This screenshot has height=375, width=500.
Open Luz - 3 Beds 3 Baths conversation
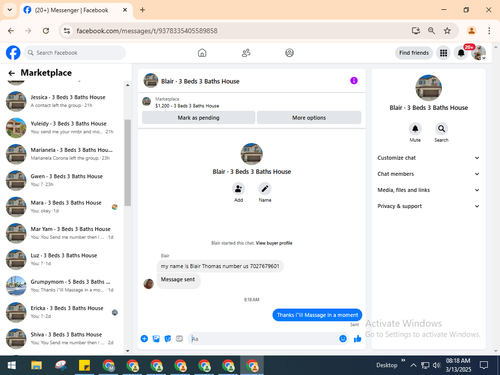63,259
